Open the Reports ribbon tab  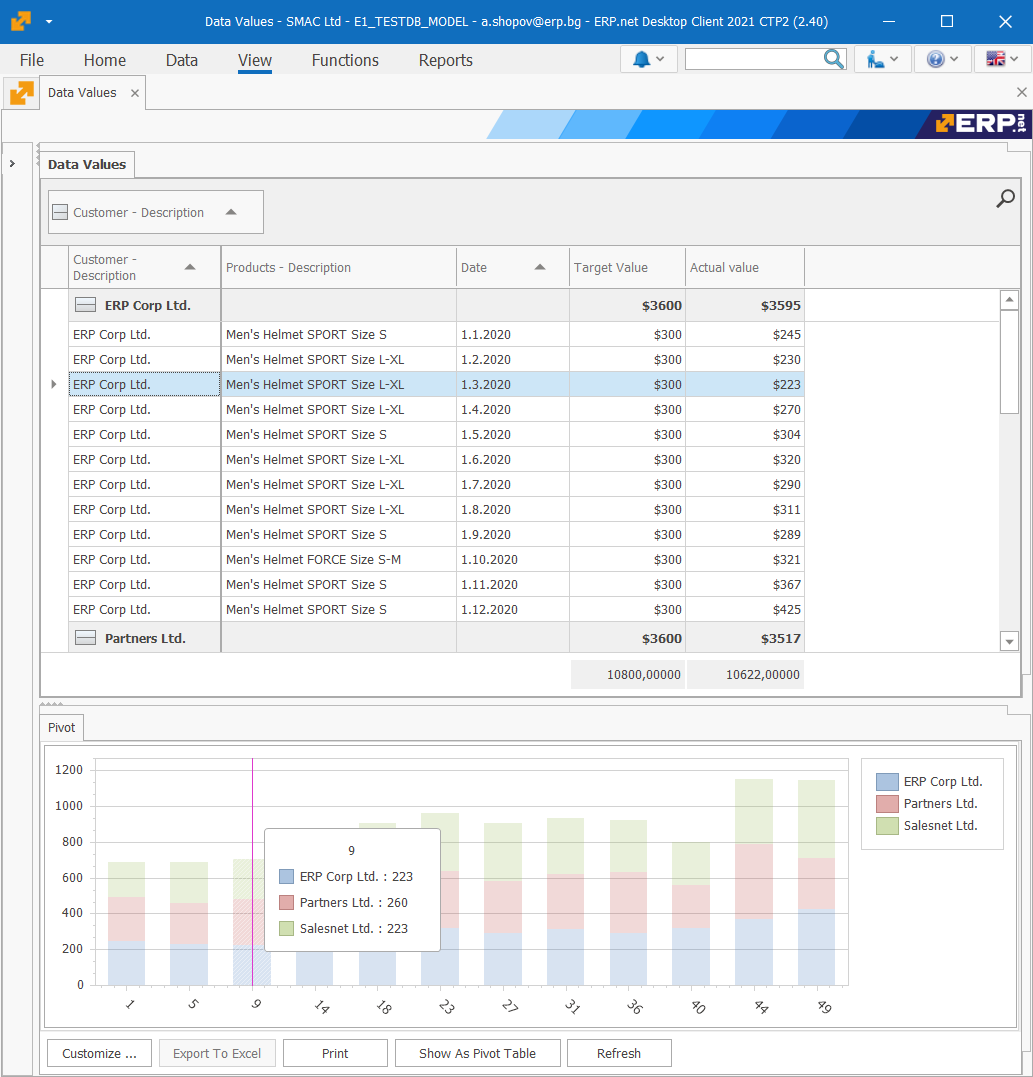pos(446,60)
